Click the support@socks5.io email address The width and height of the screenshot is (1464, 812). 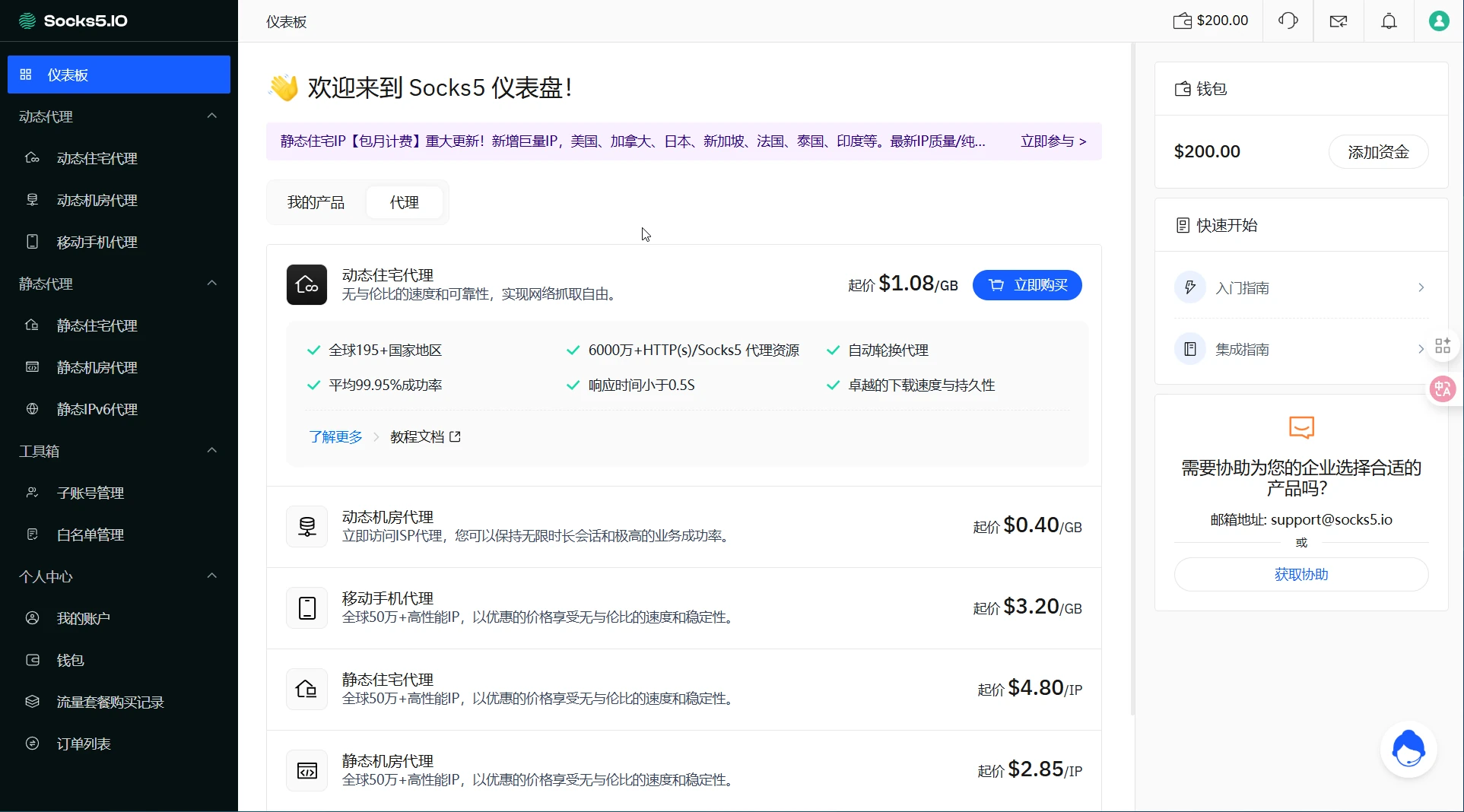point(1332,520)
